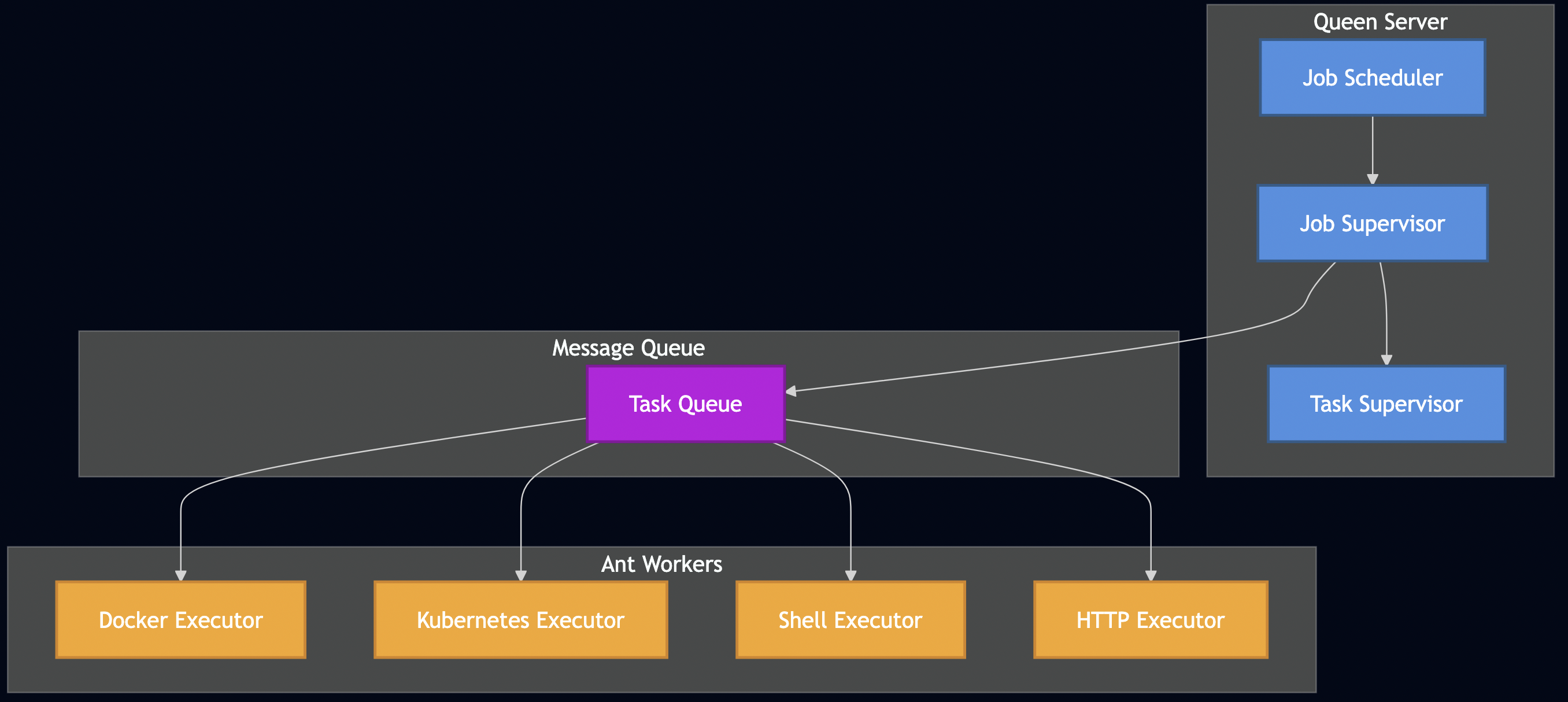Click arrowhead above Docker Executor
1568x702 pixels.
(x=181, y=575)
